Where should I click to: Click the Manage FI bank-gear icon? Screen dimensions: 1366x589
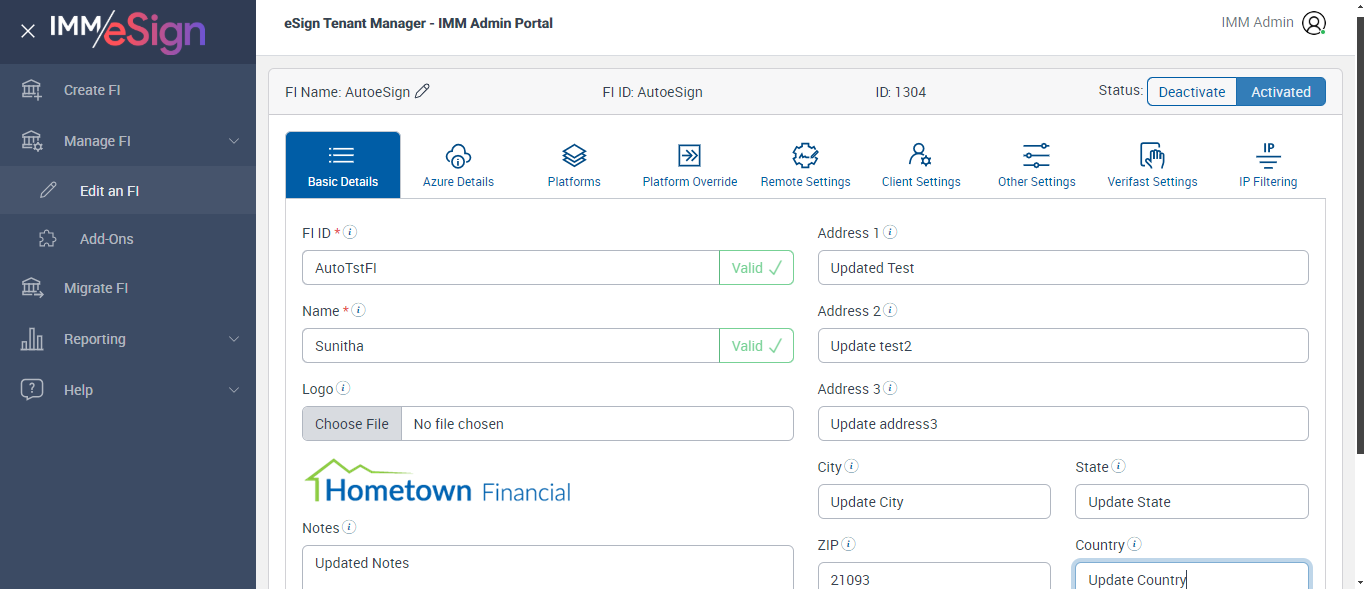coord(32,141)
